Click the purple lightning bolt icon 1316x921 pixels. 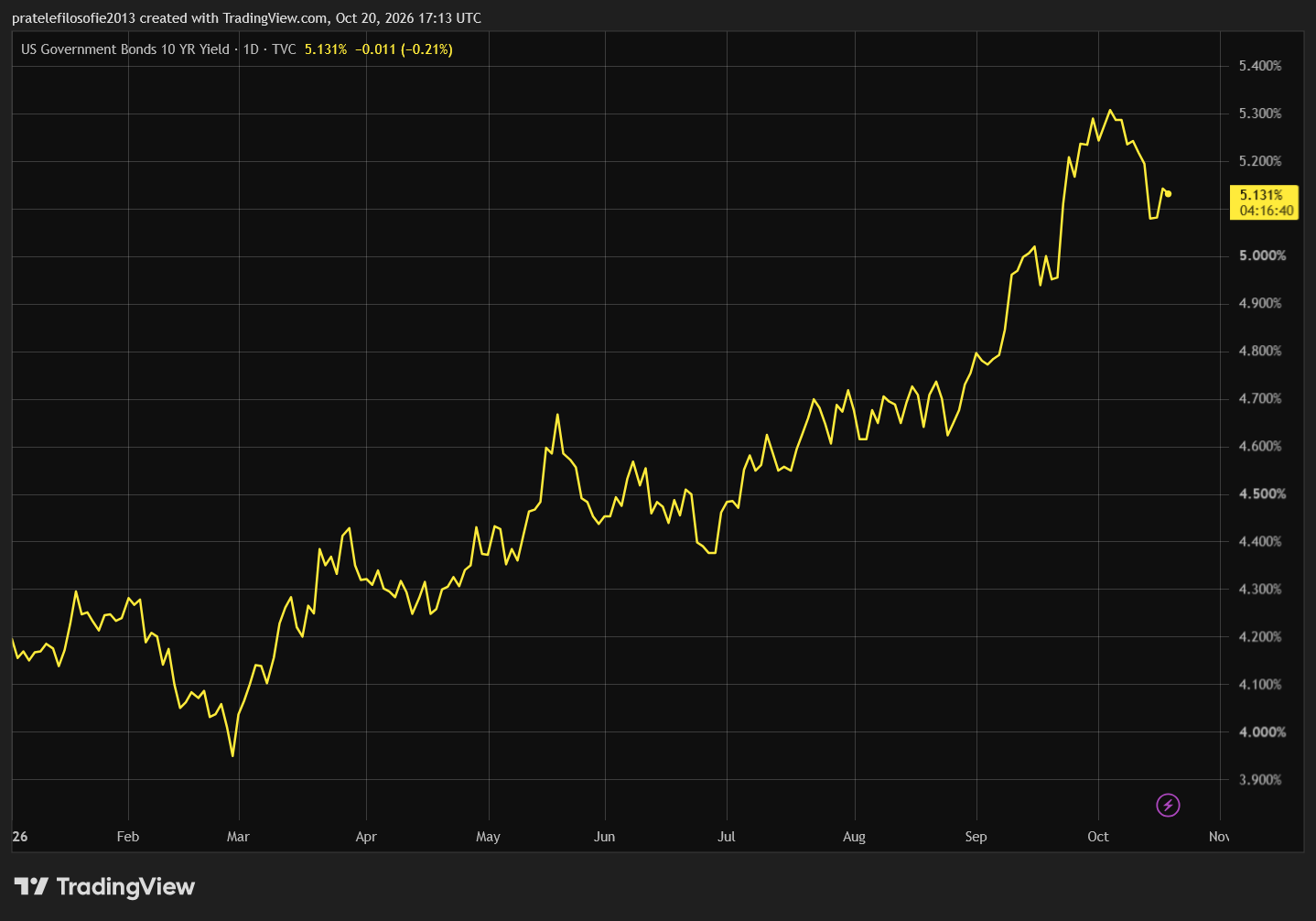click(x=1168, y=805)
